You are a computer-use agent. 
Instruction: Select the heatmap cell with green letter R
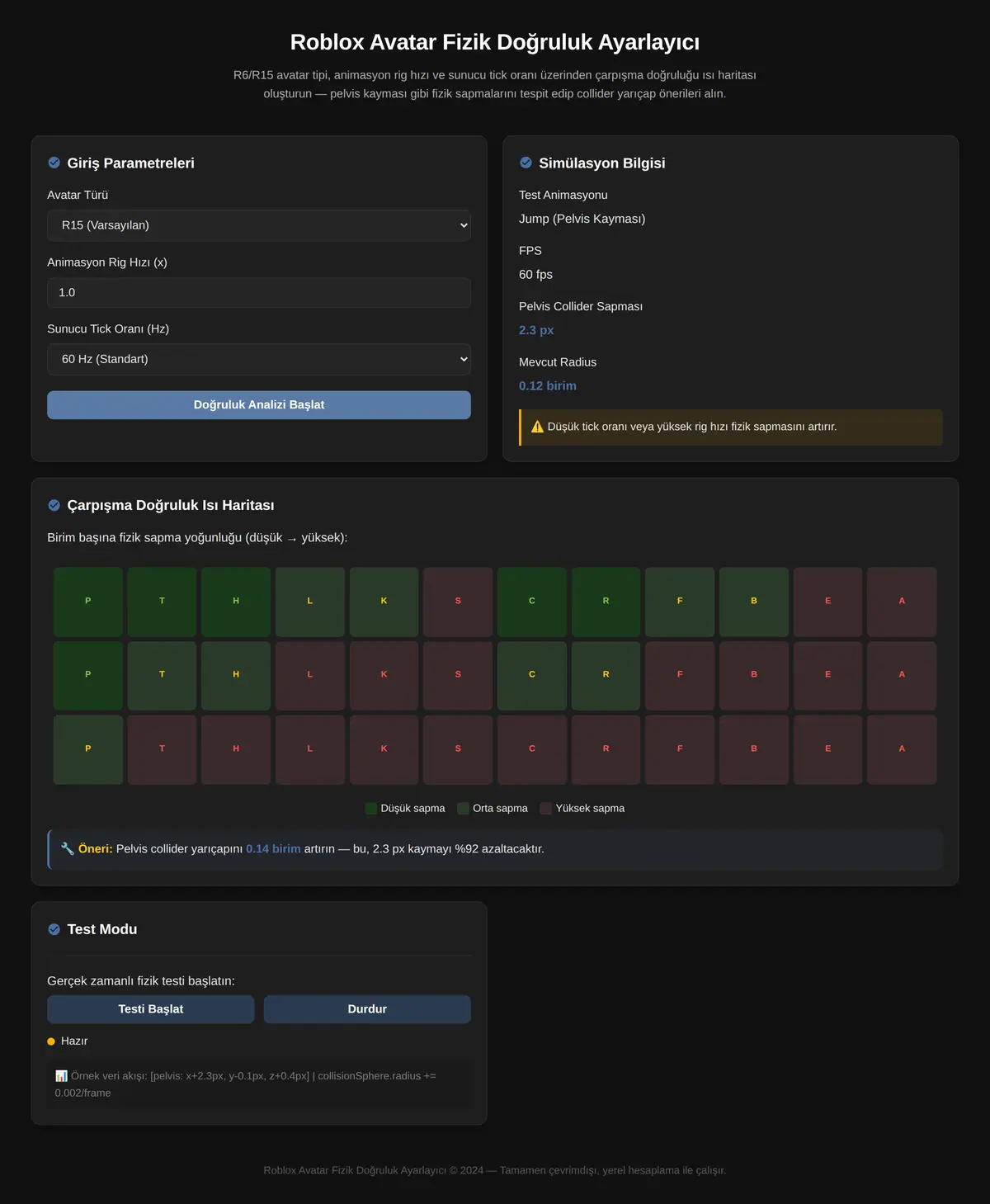(606, 602)
